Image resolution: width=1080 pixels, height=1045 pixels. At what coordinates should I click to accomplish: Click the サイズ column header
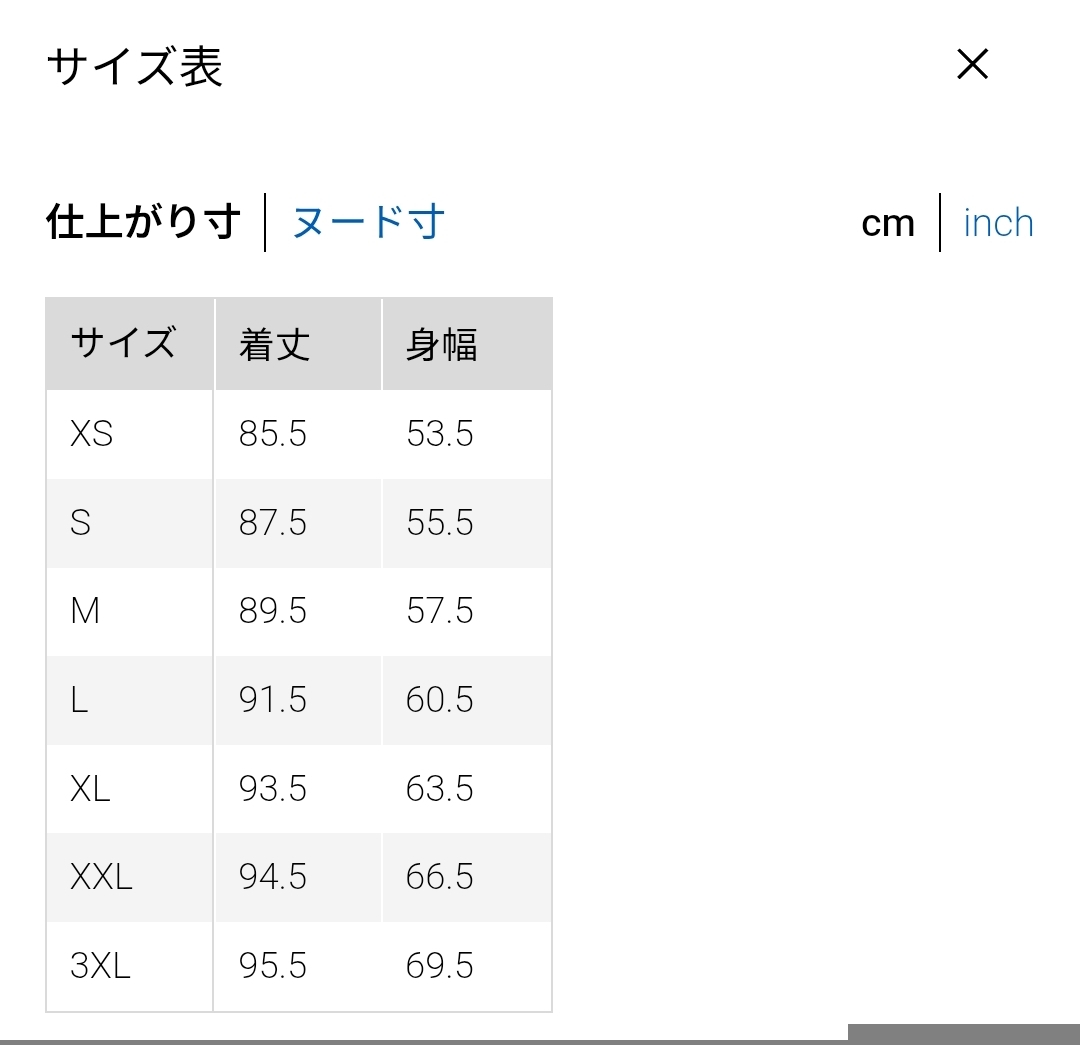(x=123, y=344)
